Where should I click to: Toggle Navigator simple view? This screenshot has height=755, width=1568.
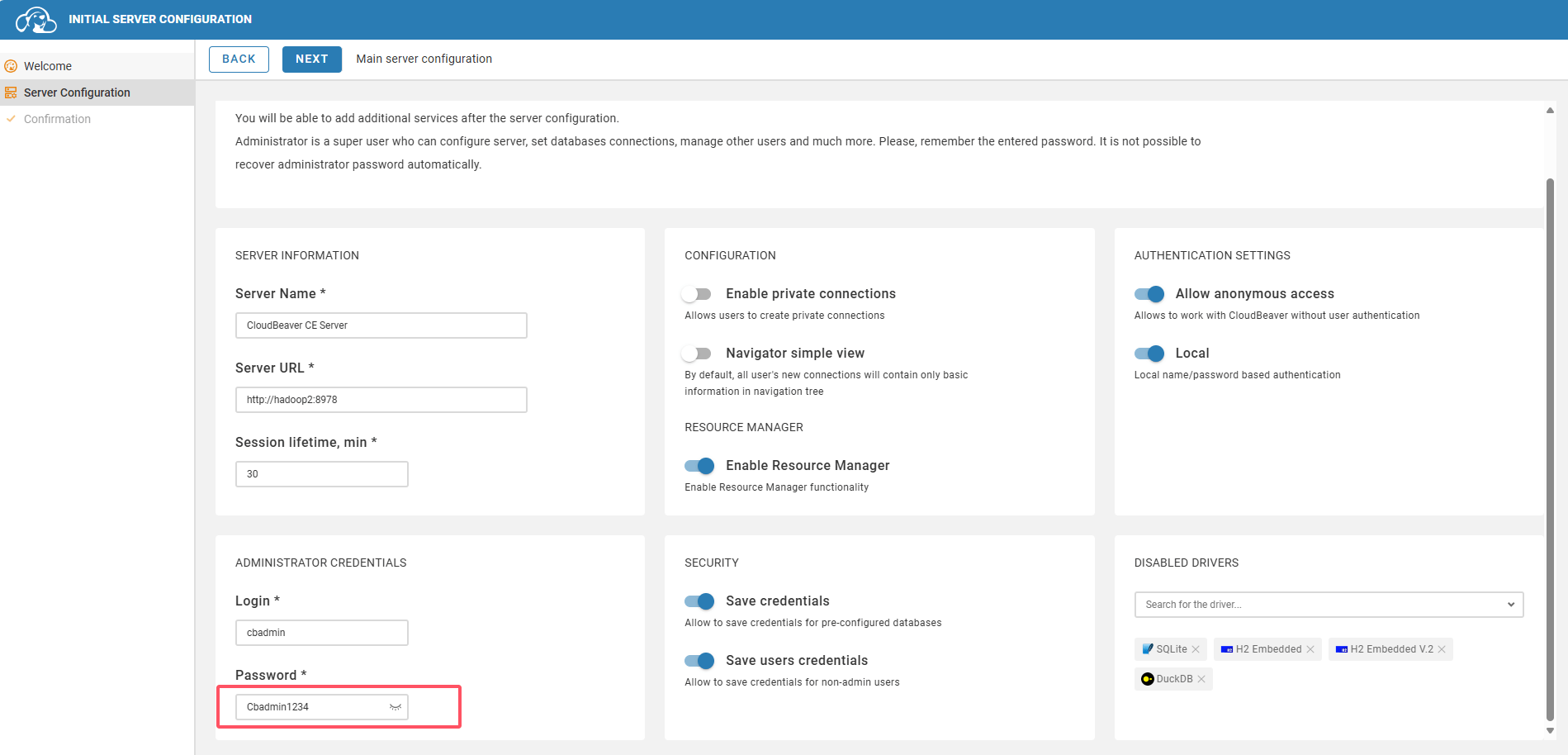click(x=697, y=354)
